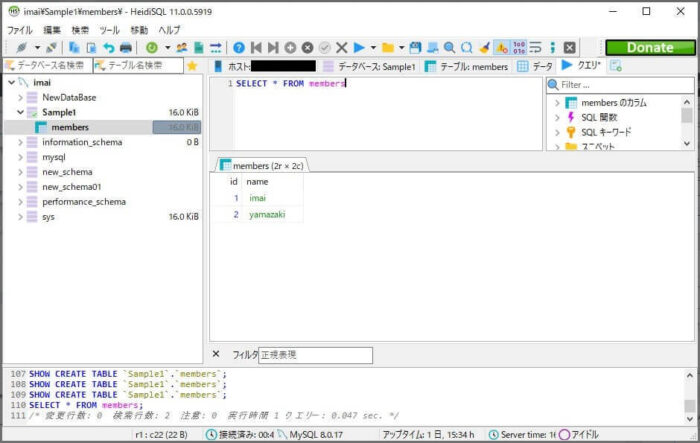Click the copy icon in toolbar
This screenshot has height=443, width=700.
74,48
